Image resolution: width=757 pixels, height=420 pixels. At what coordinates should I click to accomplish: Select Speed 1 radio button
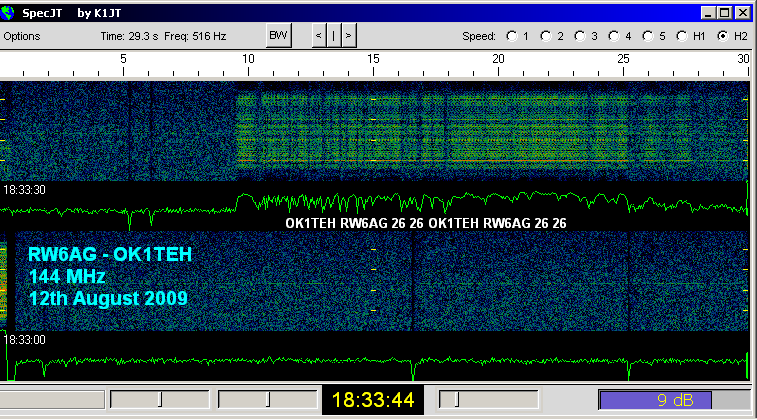click(511, 36)
